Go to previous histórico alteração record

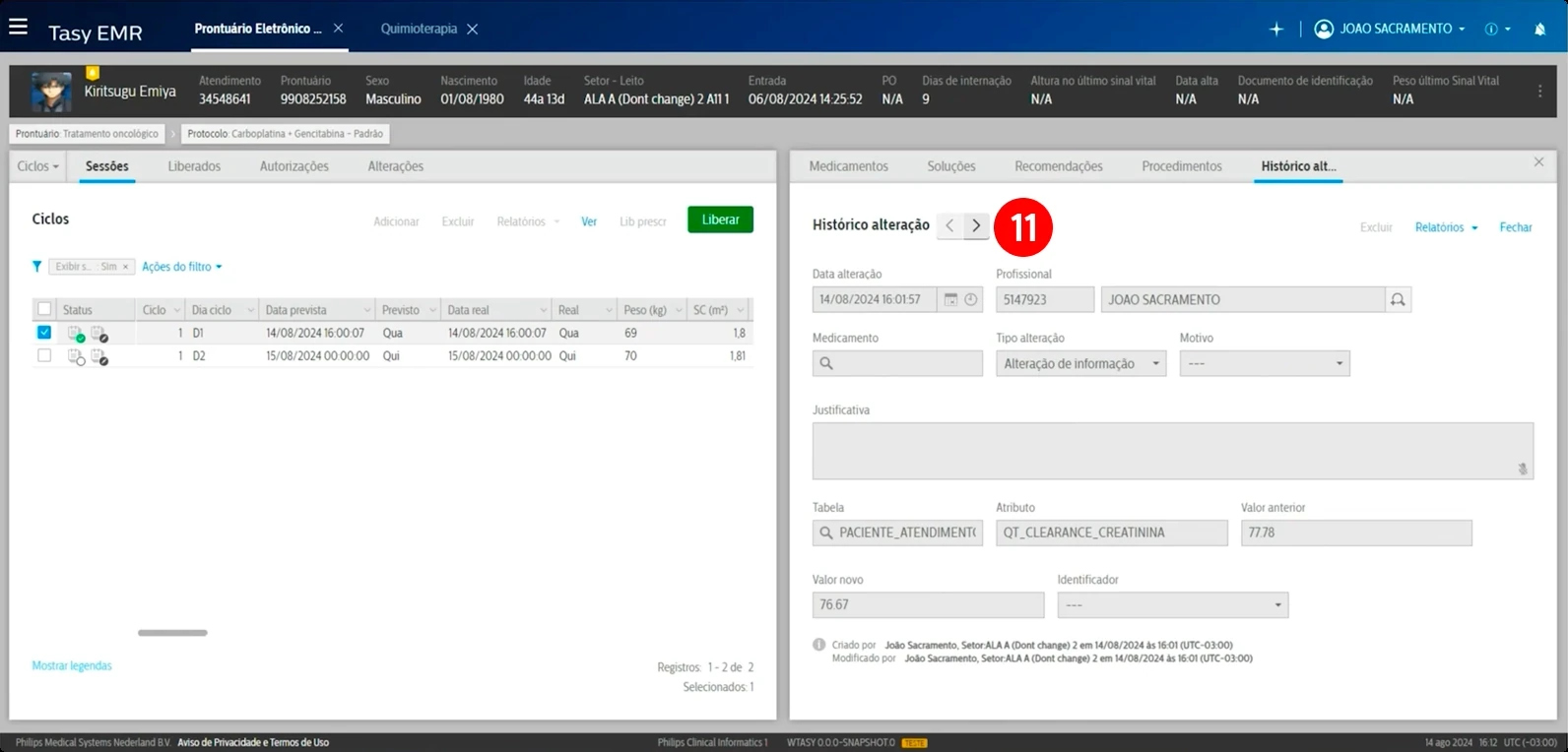(x=949, y=225)
